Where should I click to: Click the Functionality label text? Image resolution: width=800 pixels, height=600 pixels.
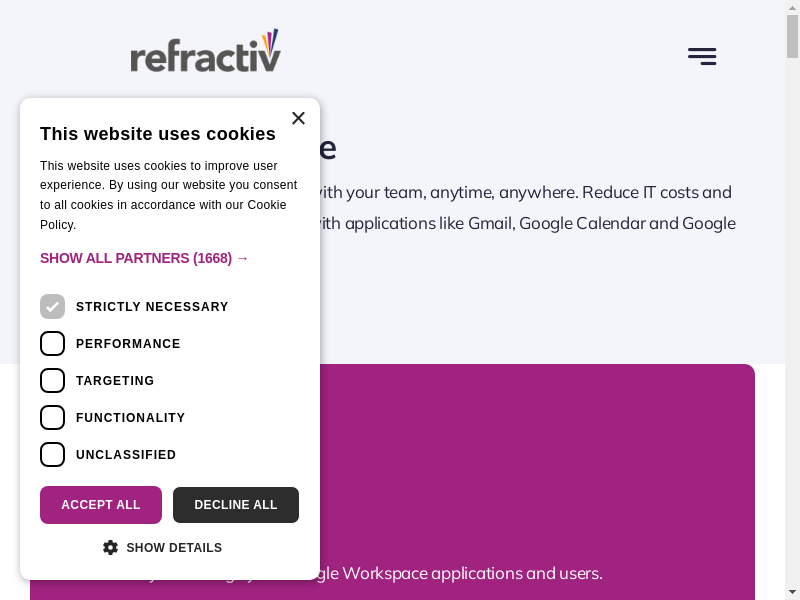(x=130, y=418)
